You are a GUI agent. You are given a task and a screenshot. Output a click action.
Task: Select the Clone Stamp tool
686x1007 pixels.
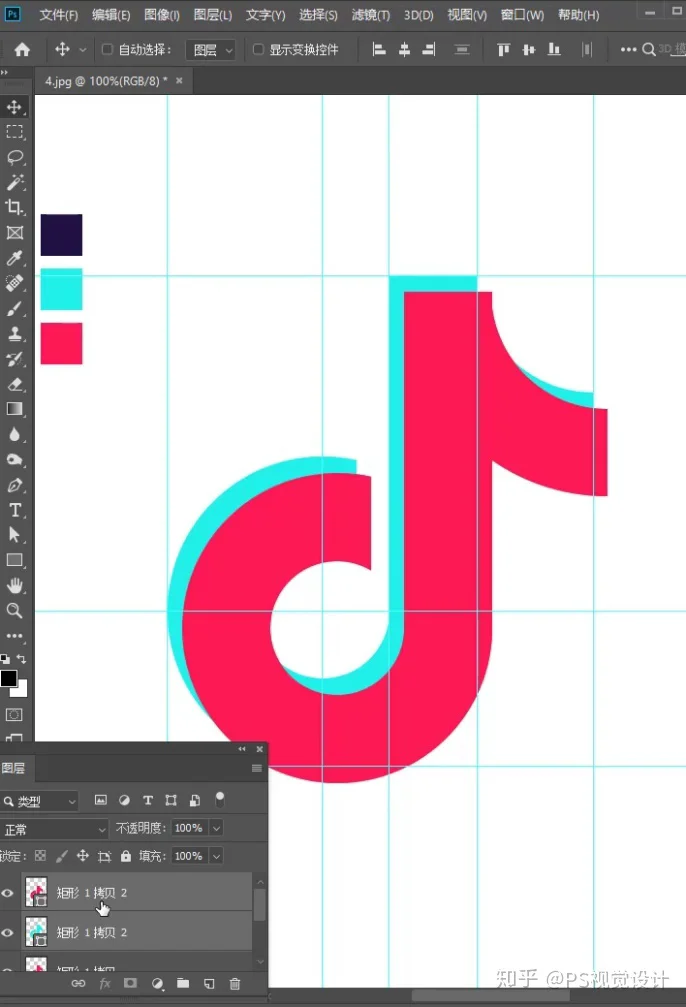(14, 333)
